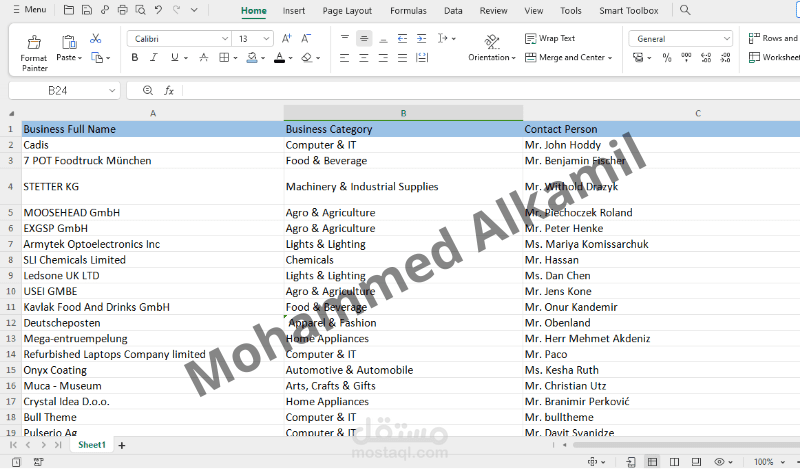
Task: Select column B header
Action: tap(403, 113)
